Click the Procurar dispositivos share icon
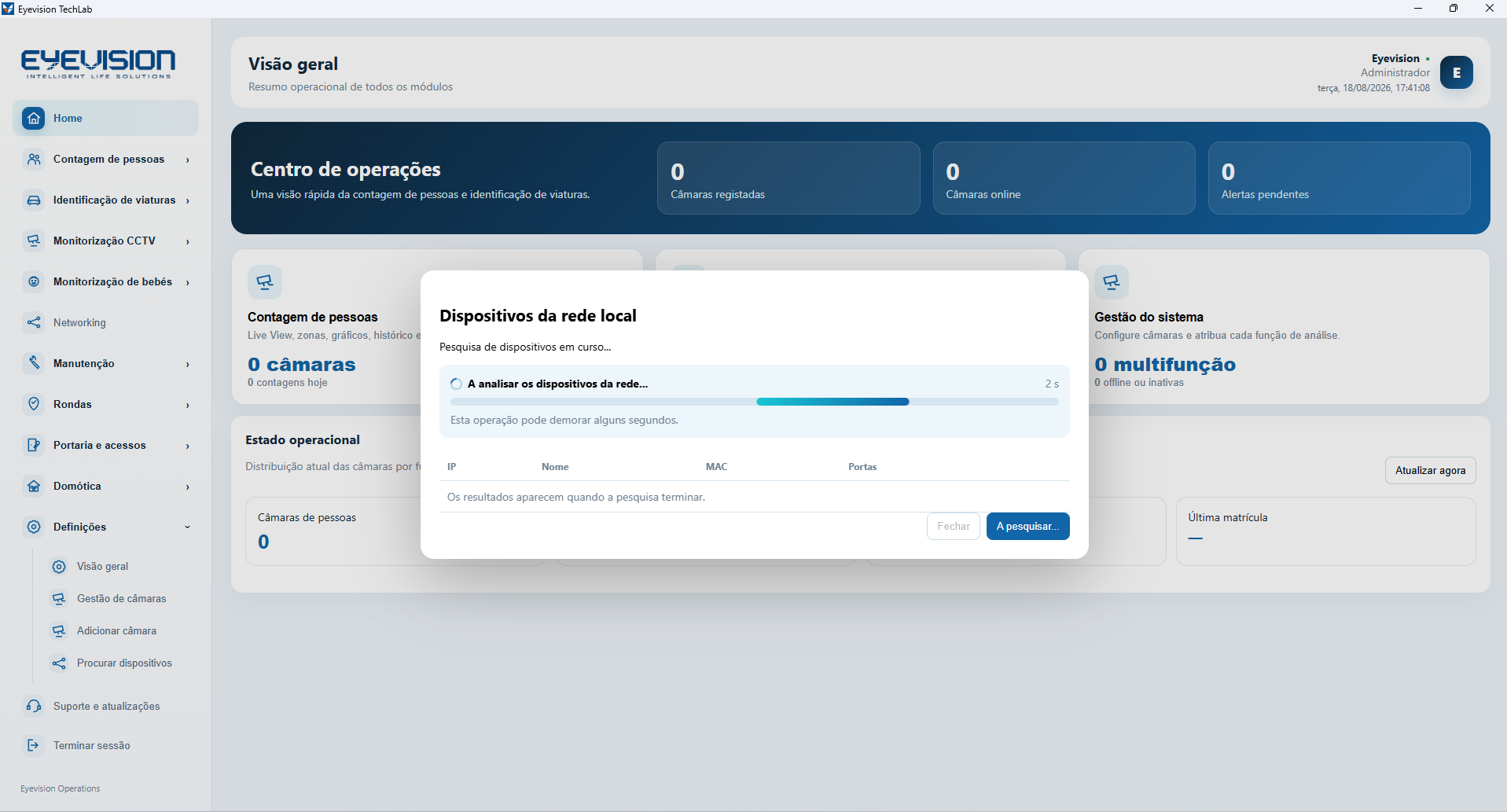 [59, 663]
